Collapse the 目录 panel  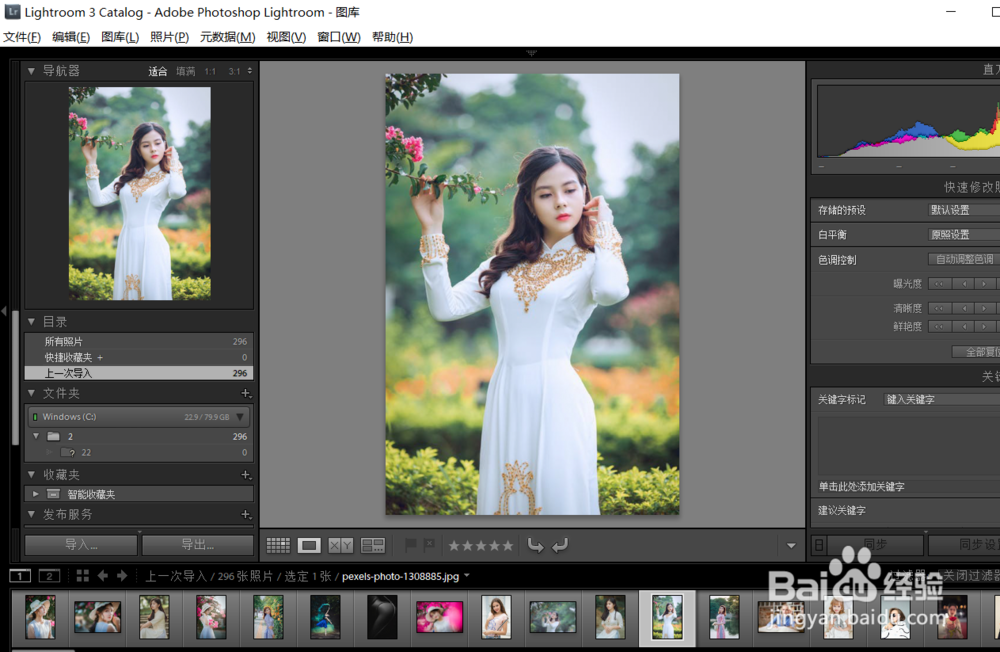(31, 322)
